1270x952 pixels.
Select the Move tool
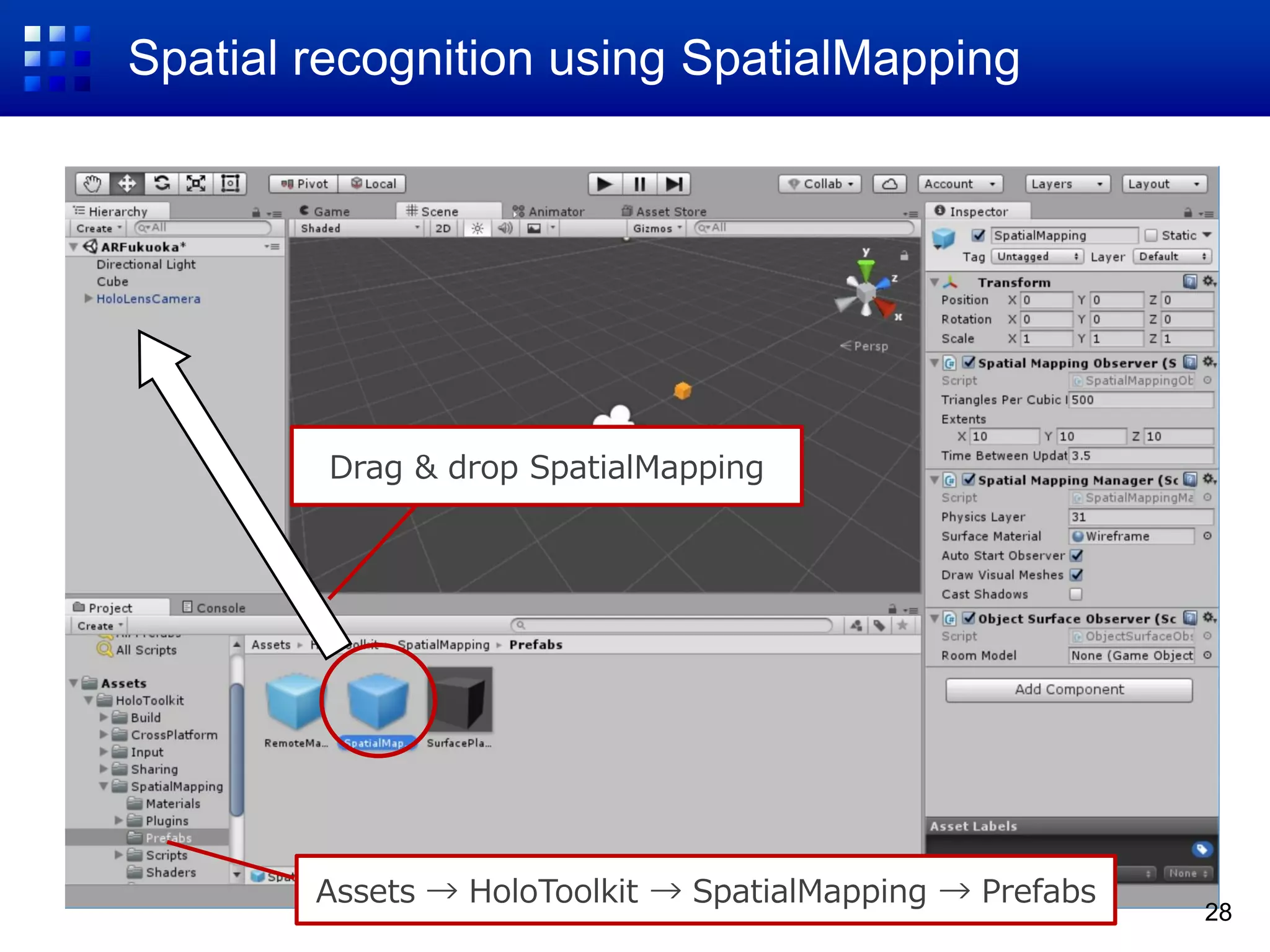(127, 183)
